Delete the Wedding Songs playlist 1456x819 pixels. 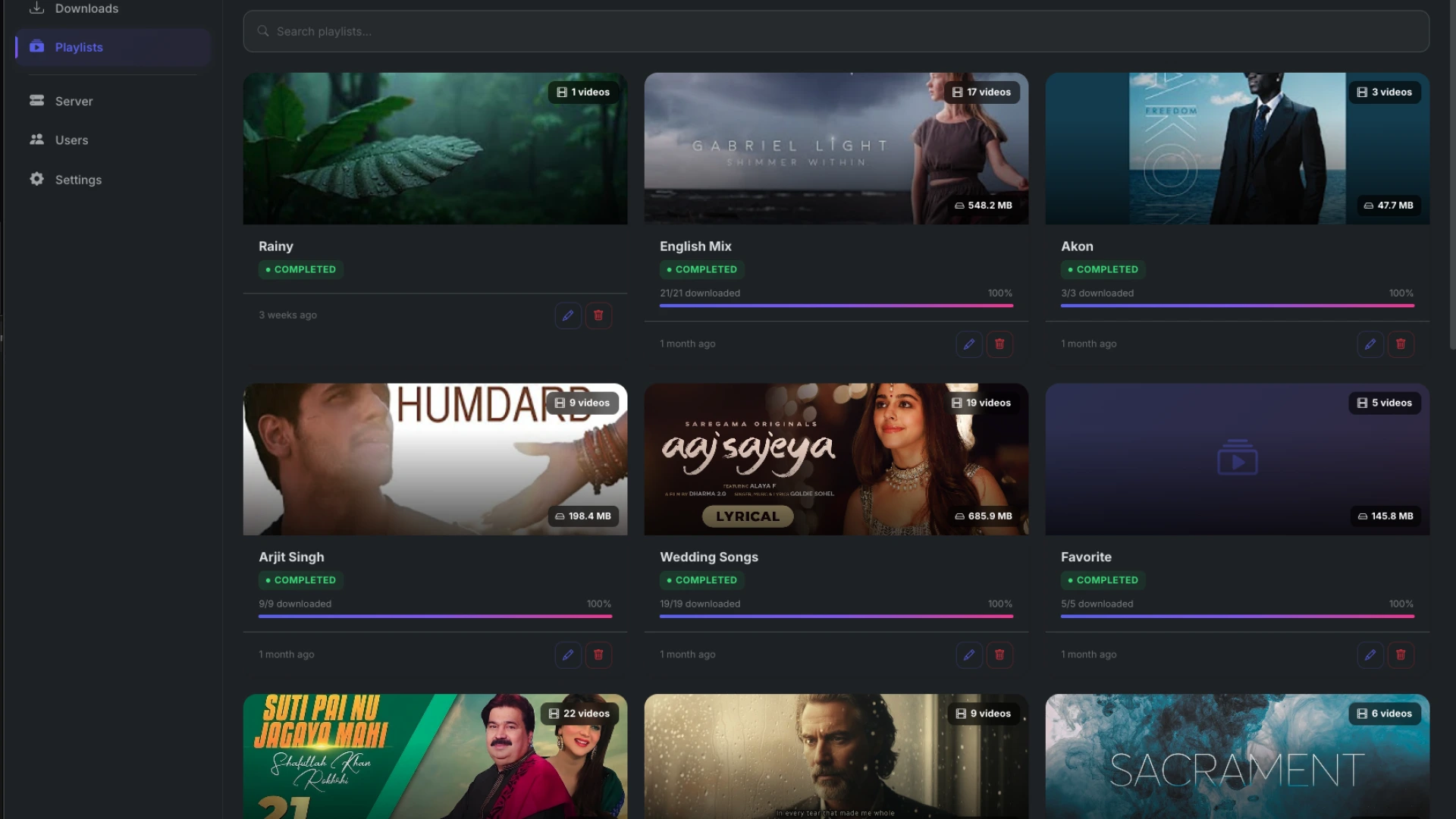point(999,655)
